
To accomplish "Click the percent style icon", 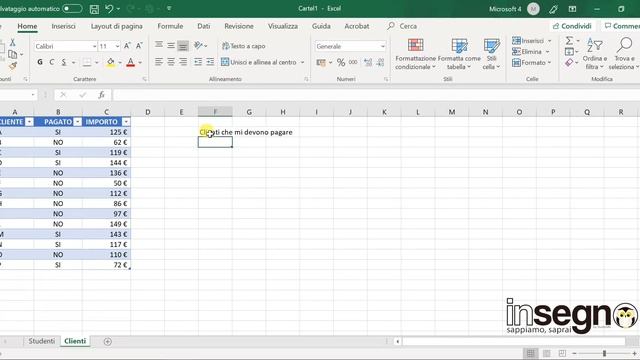I will click(x=341, y=62).
